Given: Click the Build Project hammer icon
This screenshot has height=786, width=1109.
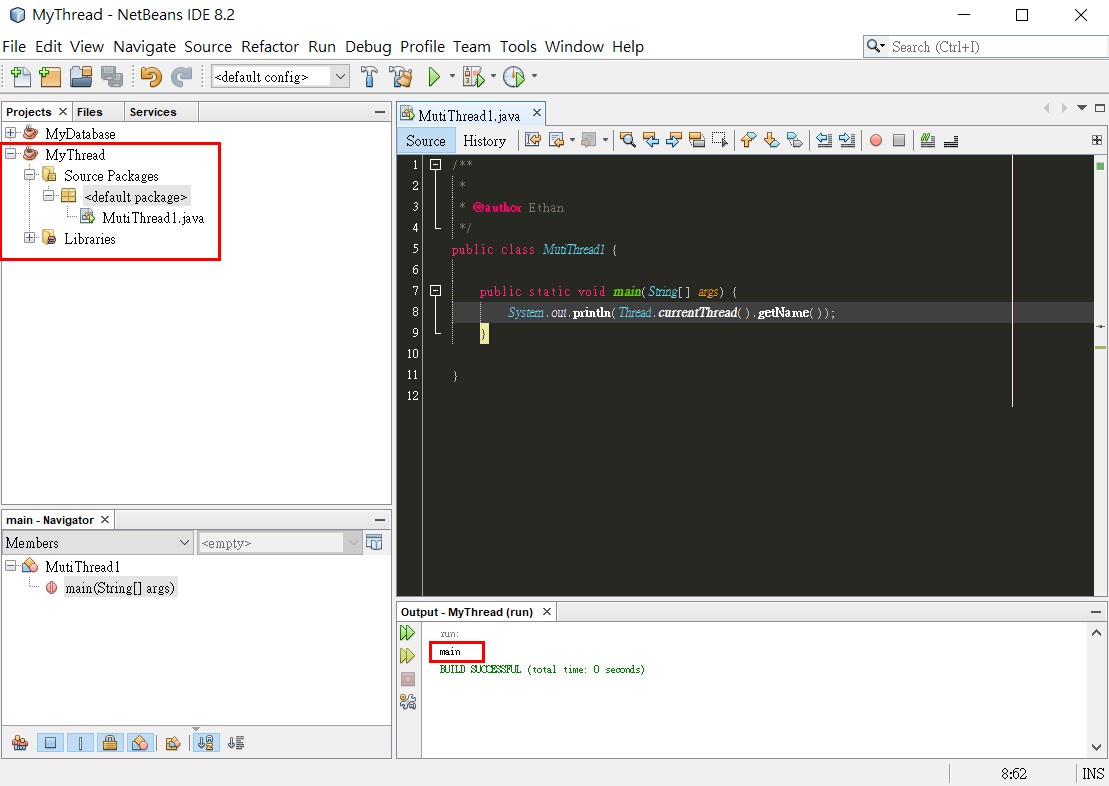Looking at the screenshot, I should [x=369, y=76].
